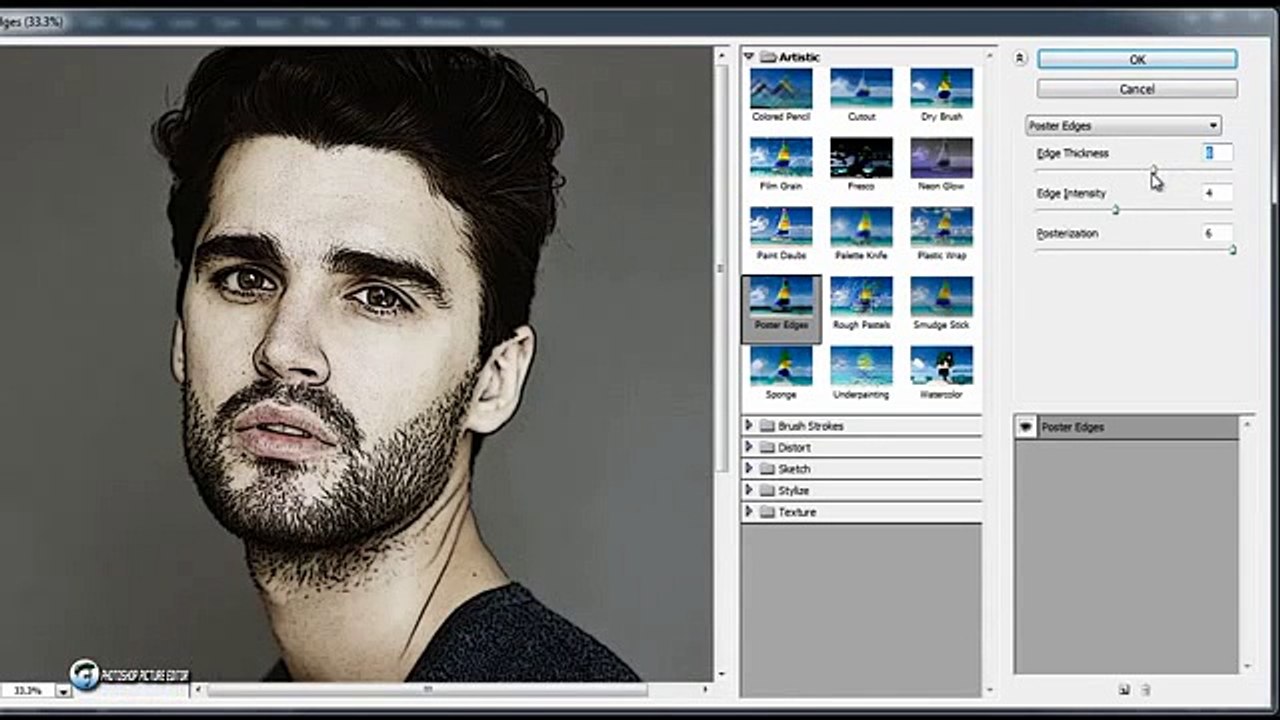
Task: Click preview horizontal scrollbar left arrow
Action: click(197, 689)
